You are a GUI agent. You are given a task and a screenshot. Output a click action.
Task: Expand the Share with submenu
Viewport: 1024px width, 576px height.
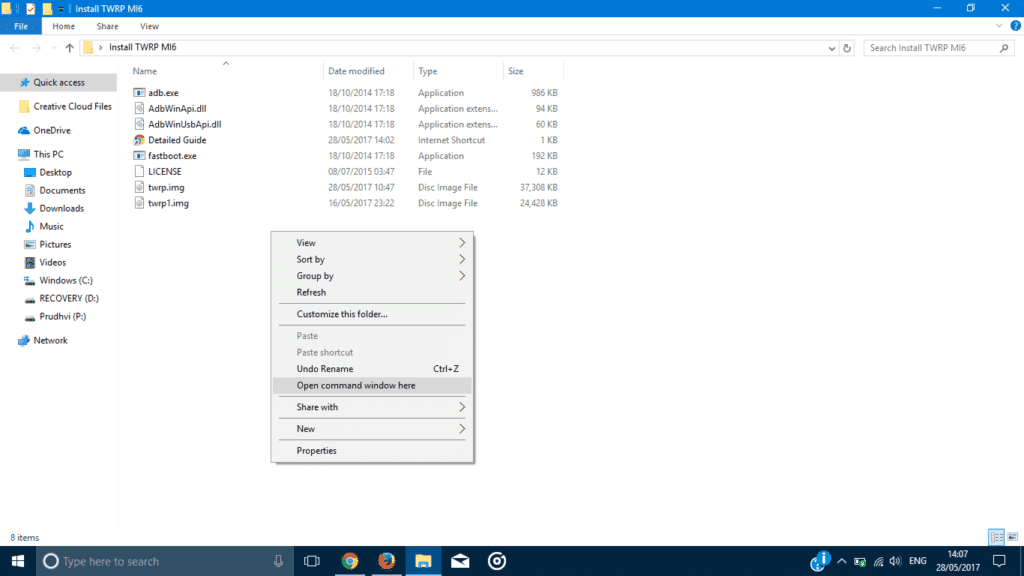372,407
